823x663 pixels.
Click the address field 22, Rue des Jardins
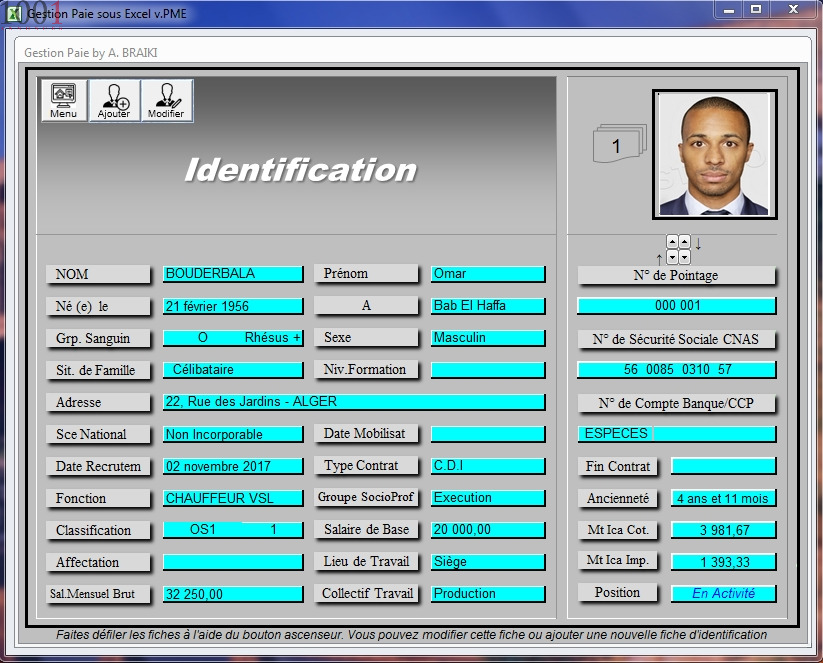(354, 402)
